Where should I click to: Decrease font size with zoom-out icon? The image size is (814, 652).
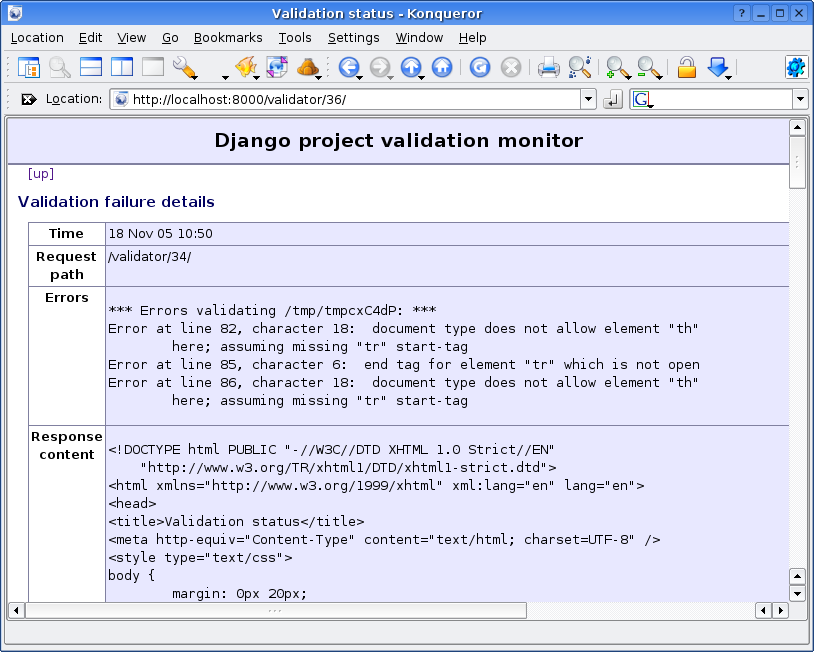click(648, 67)
